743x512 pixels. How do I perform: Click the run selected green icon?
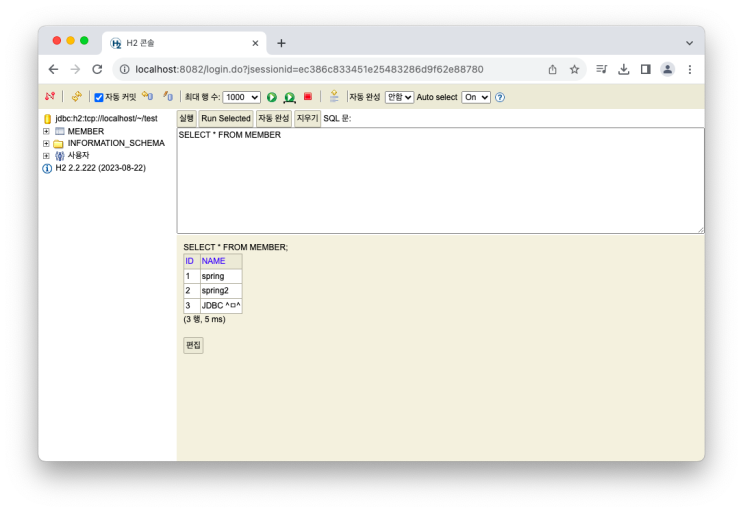click(x=289, y=97)
